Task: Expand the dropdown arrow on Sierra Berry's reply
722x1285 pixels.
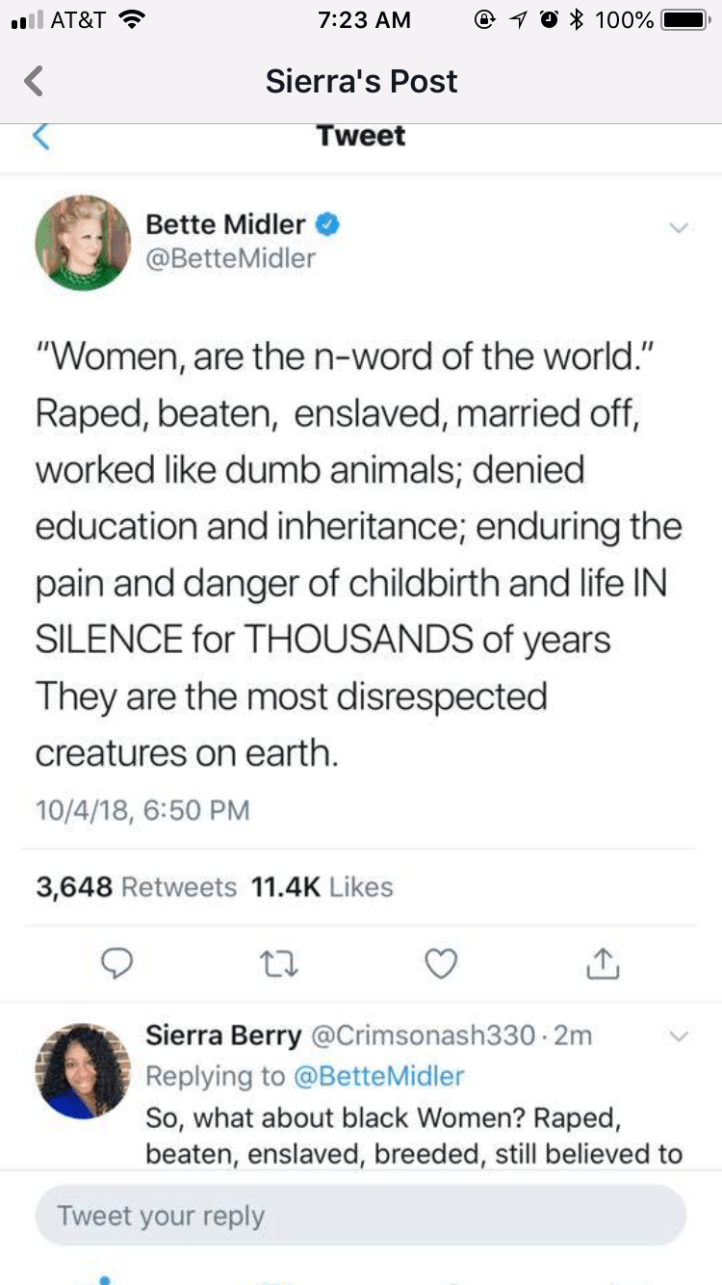Action: pos(679,1036)
